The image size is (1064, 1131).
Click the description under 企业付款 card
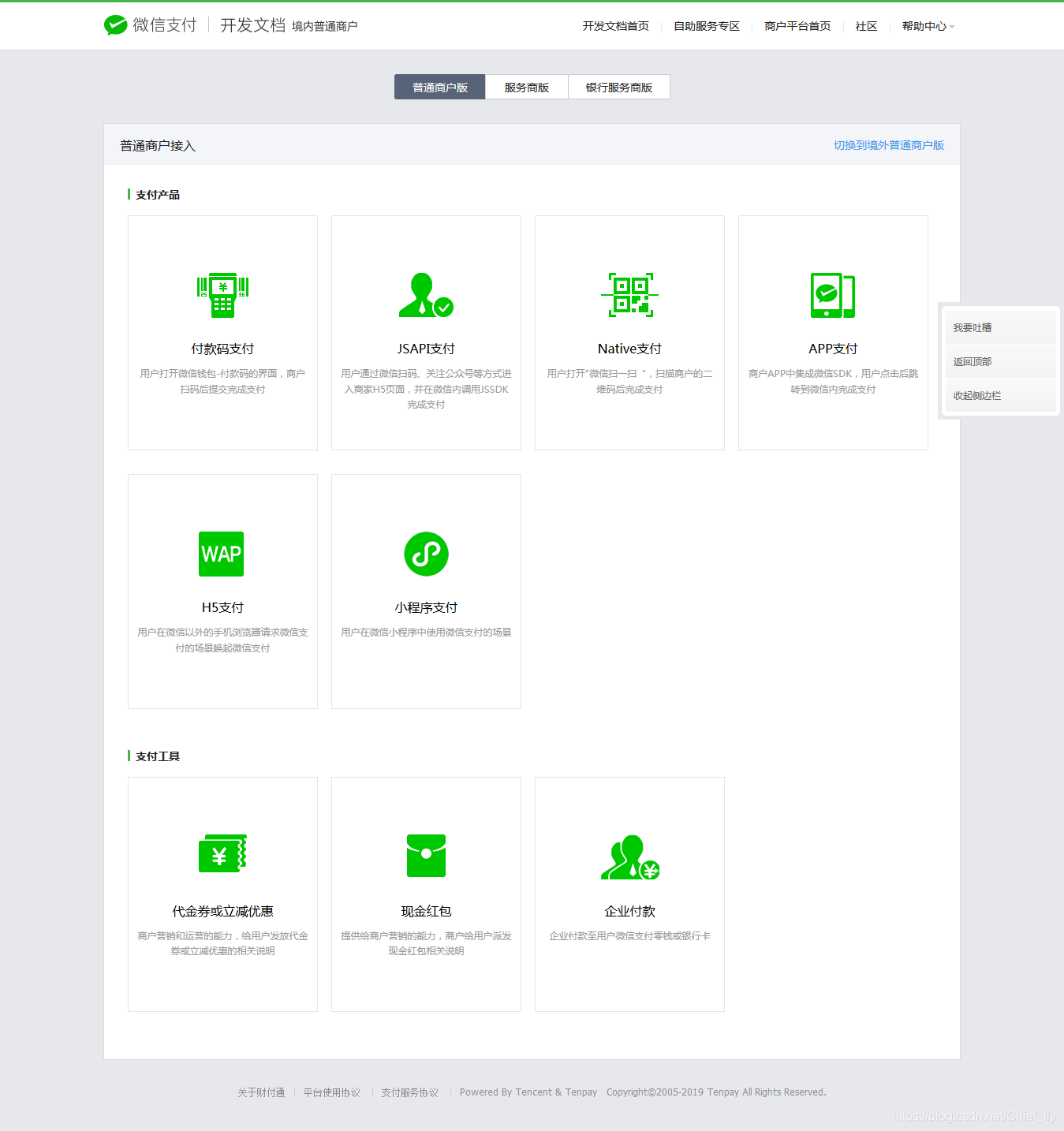tap(629, 936)
